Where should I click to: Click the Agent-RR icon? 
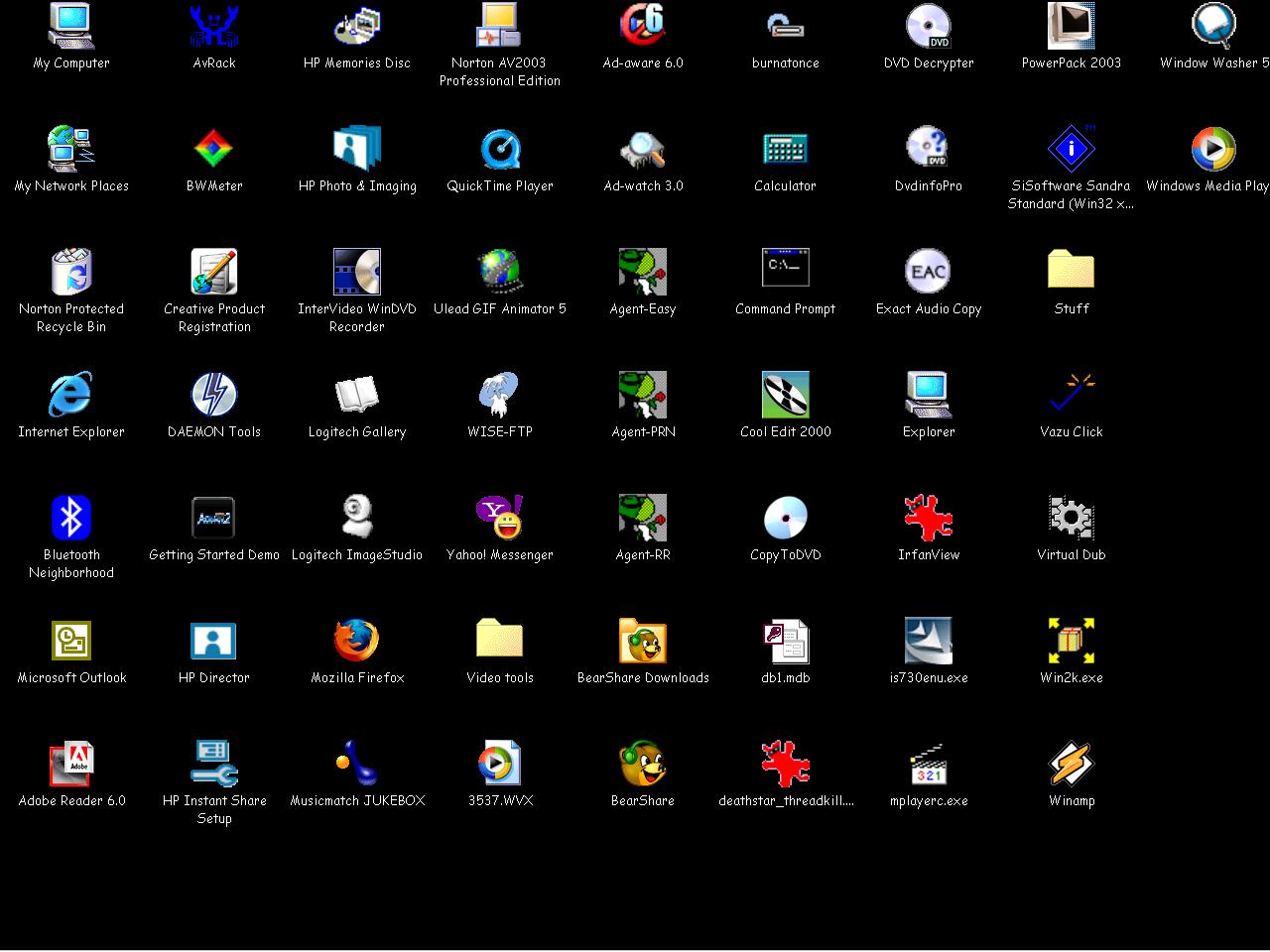tap(643, 518)
